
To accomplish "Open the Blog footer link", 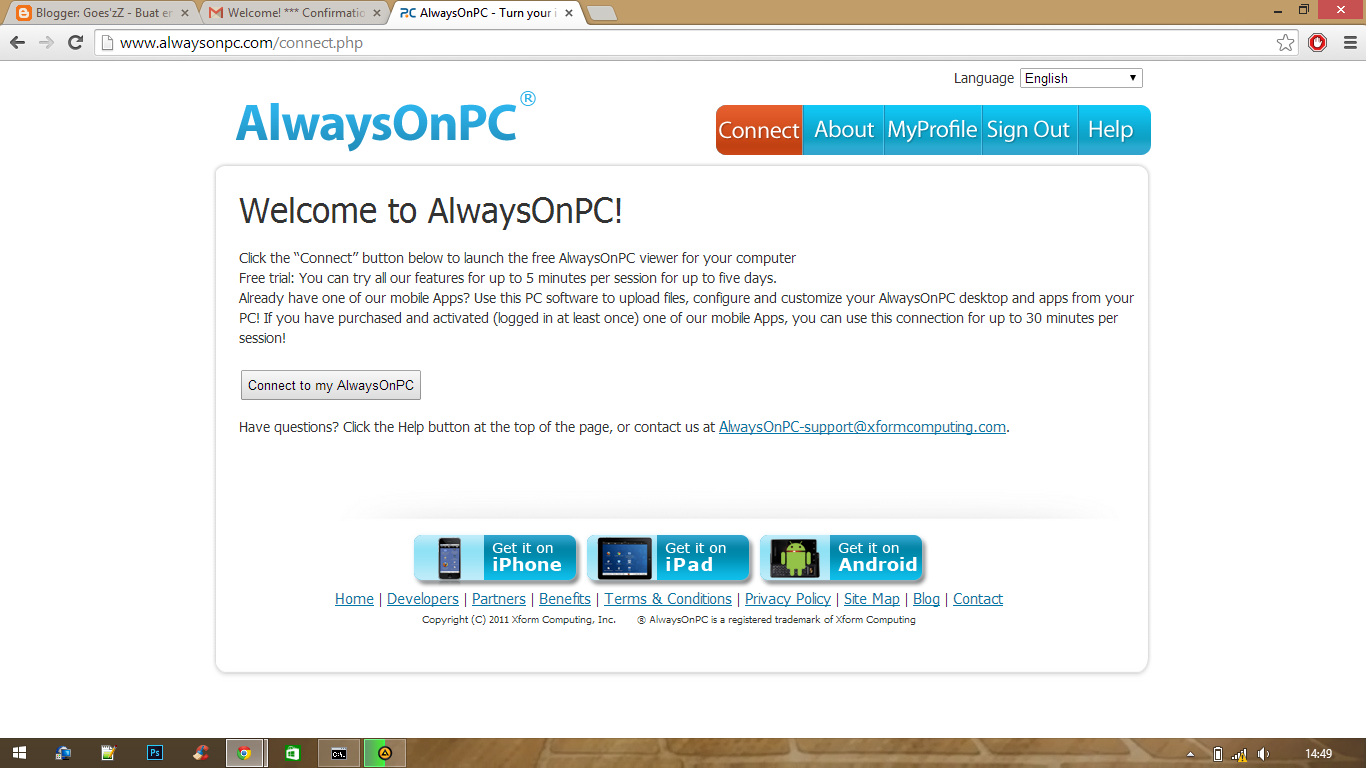I will [x=926, y=599].
